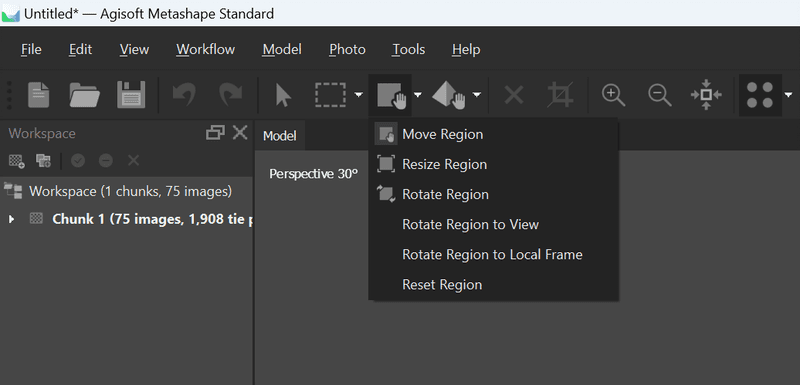
Task: Choose Move Region from the dropdown
Action: (x=493, y=135)
